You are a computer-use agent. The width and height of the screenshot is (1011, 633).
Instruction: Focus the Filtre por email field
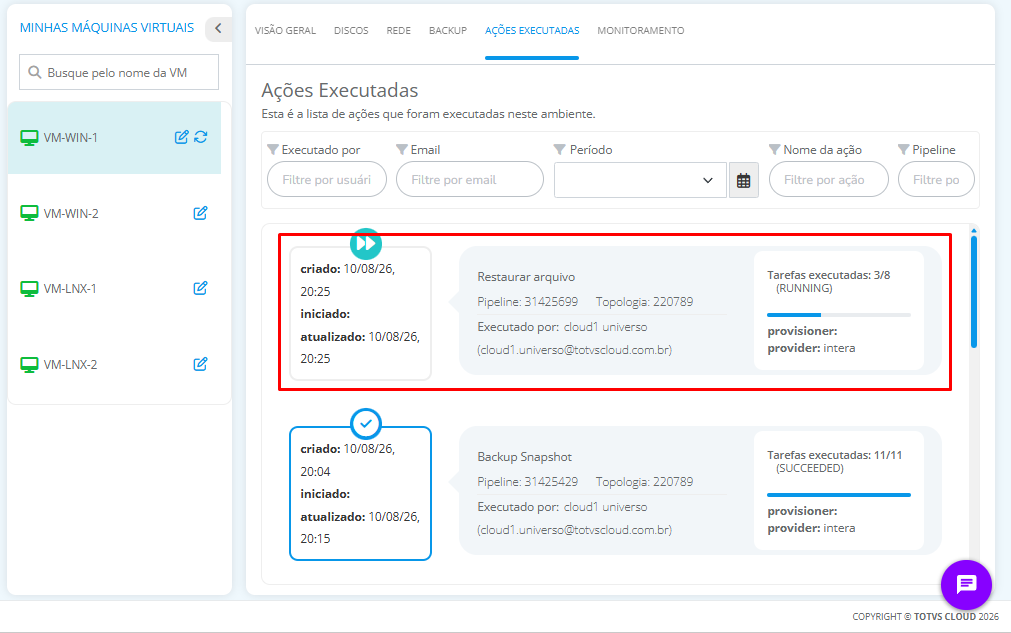[x=470, y=179]
